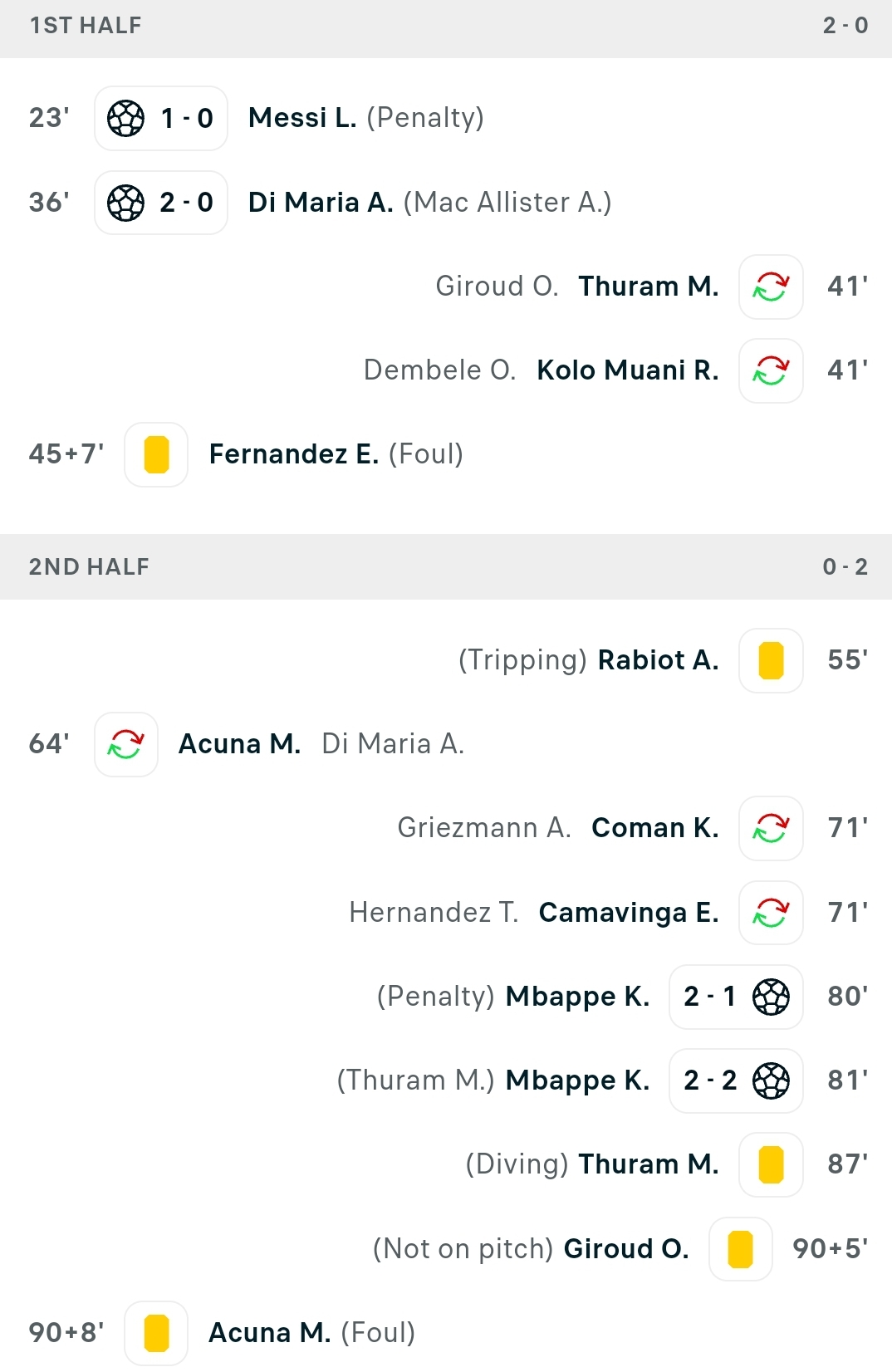
Task: Click the 2-2 goal icon at 81'
Action: (x=771, y=1080)
